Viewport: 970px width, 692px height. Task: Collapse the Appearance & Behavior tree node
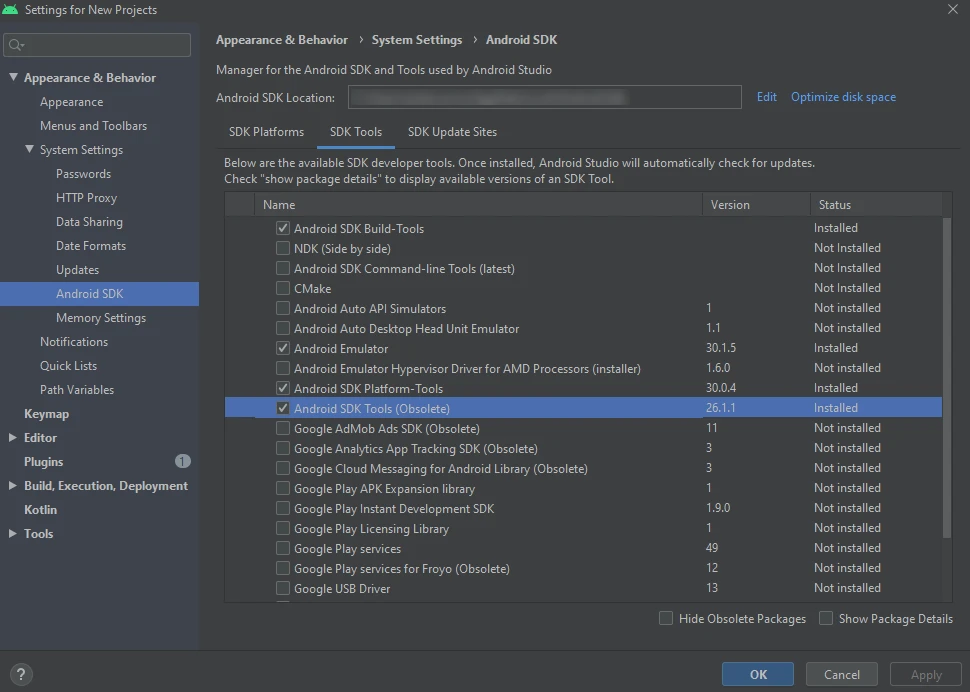[x=13, y=78]
